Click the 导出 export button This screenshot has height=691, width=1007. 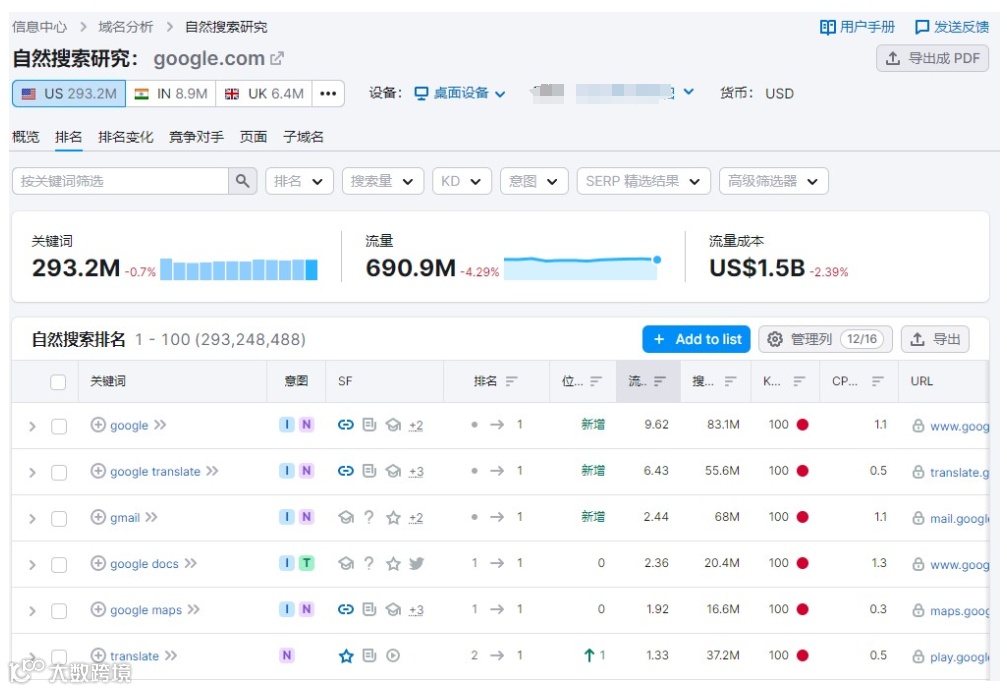[935, 339]
